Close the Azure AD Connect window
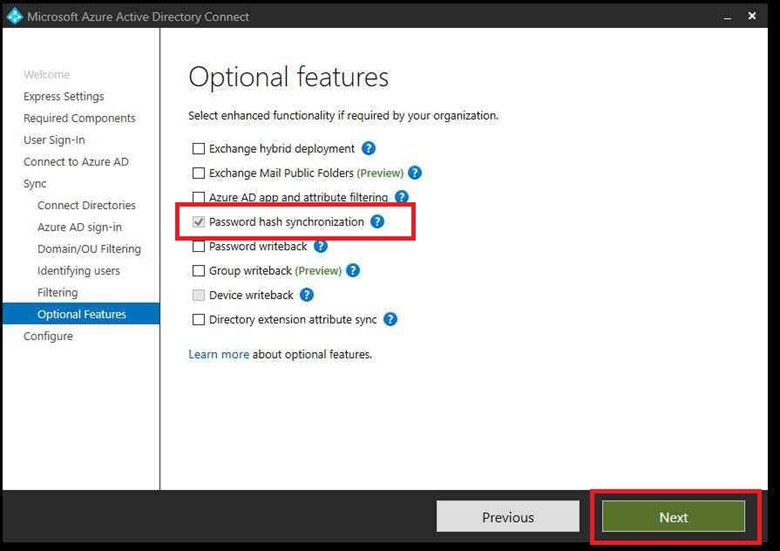Viewport: 780px width, 551px height. [753, 16]
